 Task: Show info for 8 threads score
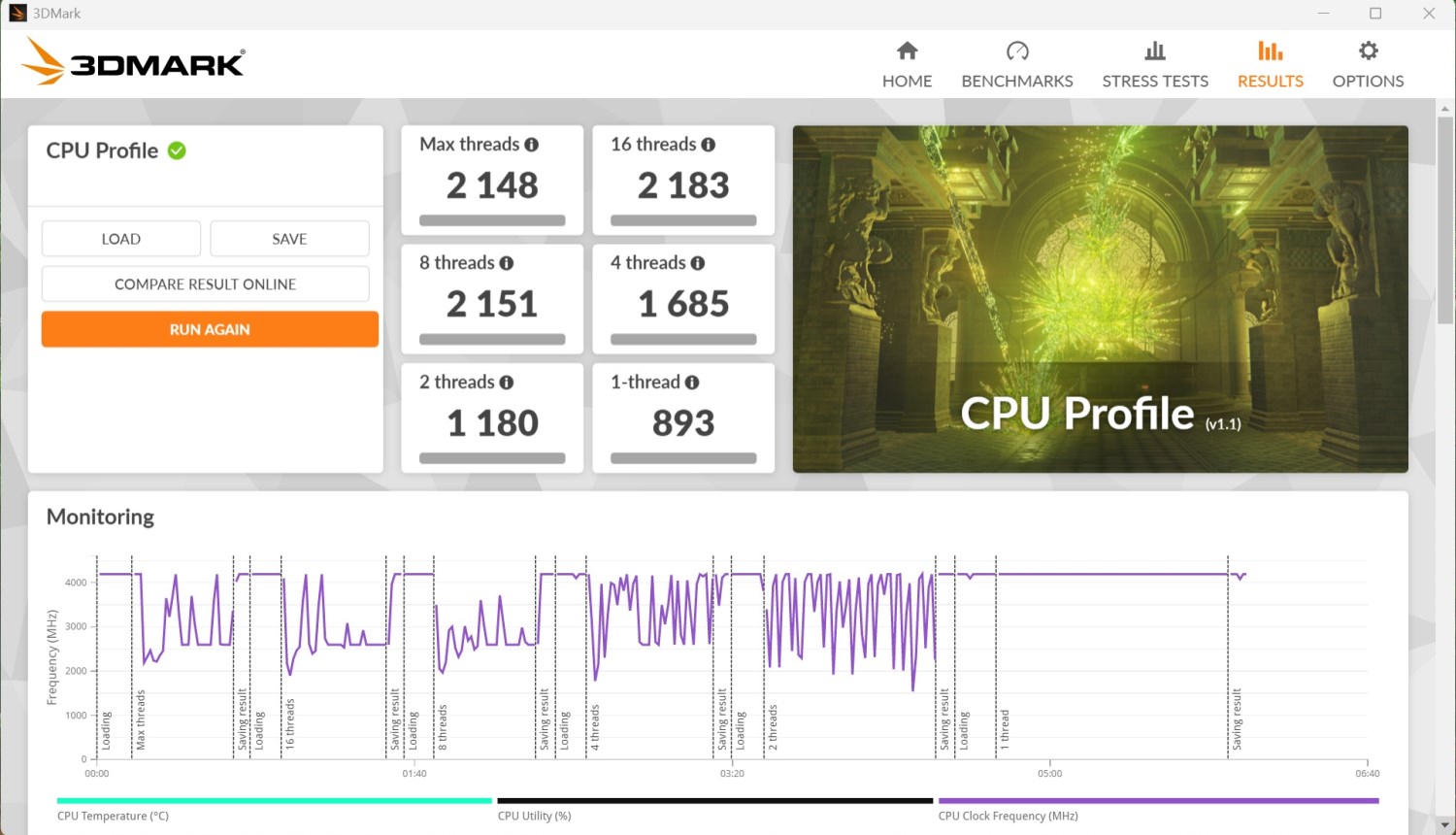click(x=507, y=263)
